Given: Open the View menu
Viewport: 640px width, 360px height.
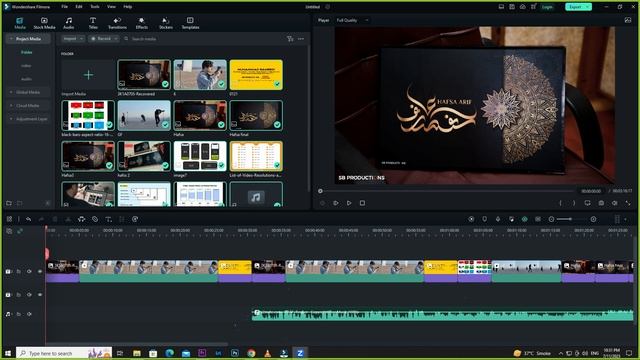Looking at the screenshot, I should point(111,7).
